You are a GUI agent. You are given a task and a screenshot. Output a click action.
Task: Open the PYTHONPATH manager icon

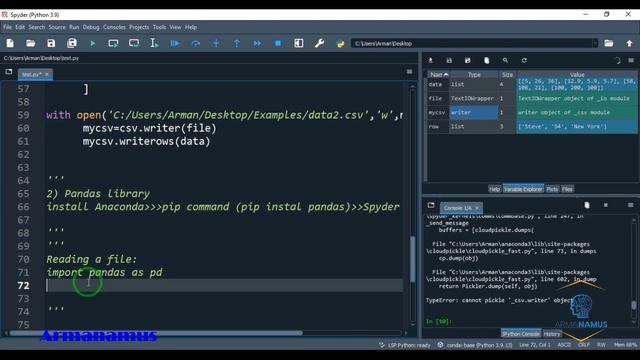coord(340,43)
